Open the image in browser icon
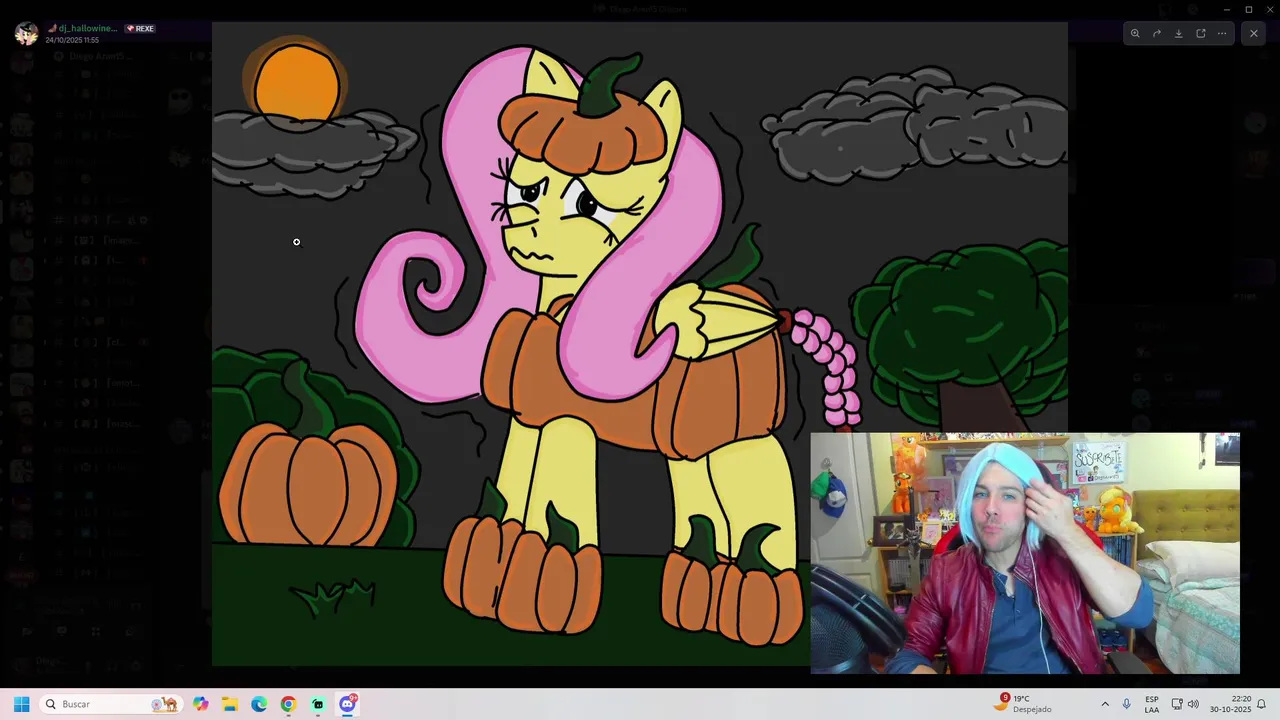Screen dimensions: 1280x720 pyautogui.click(x=1201, y=33)
